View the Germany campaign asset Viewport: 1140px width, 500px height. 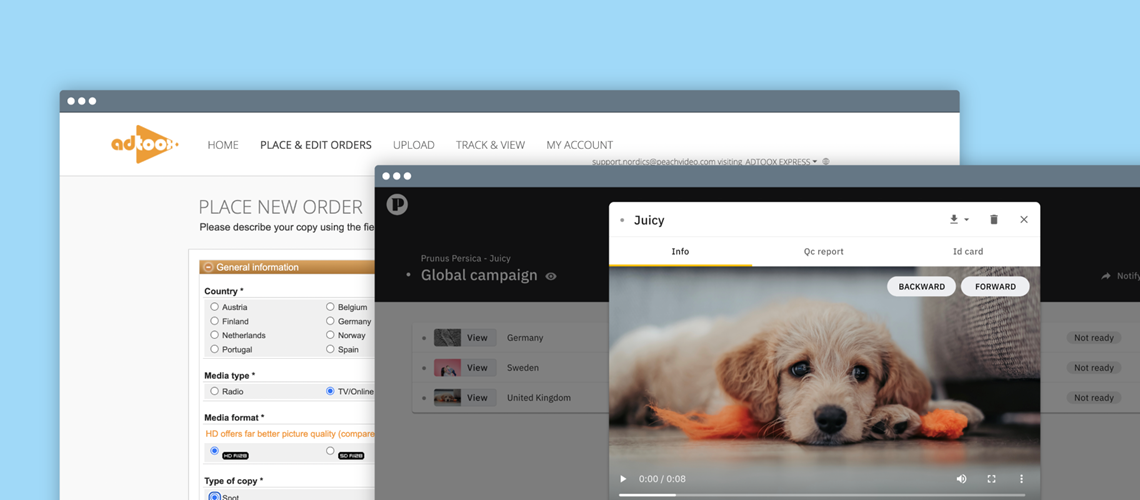tap(477, 338)
